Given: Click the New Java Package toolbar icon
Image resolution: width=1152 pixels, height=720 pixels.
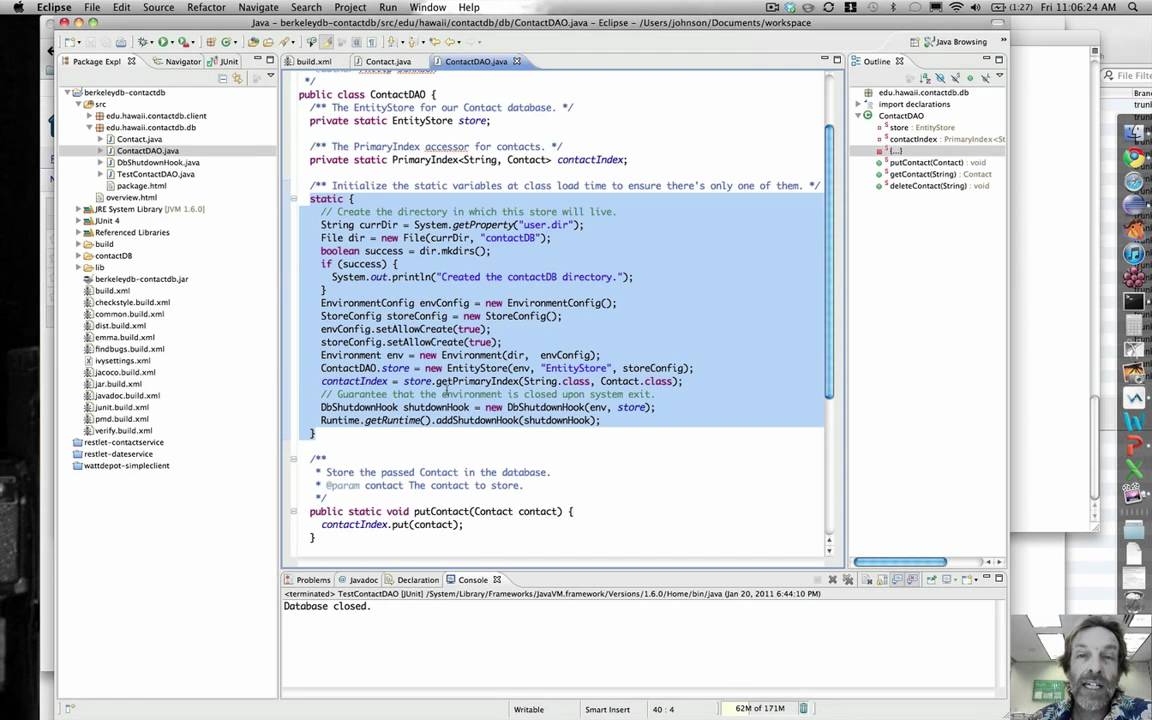Looking at the screenshot, I should (211, 43).
